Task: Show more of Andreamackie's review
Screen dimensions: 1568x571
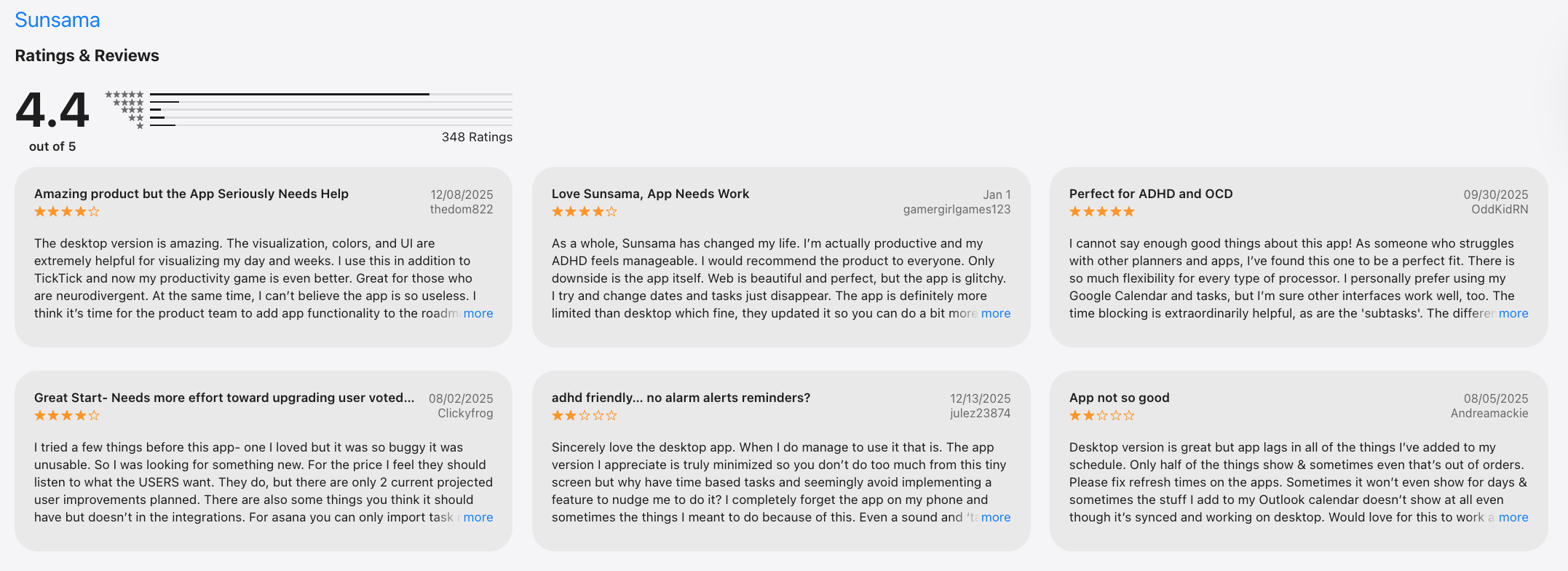Action: tap(1513, 517)
